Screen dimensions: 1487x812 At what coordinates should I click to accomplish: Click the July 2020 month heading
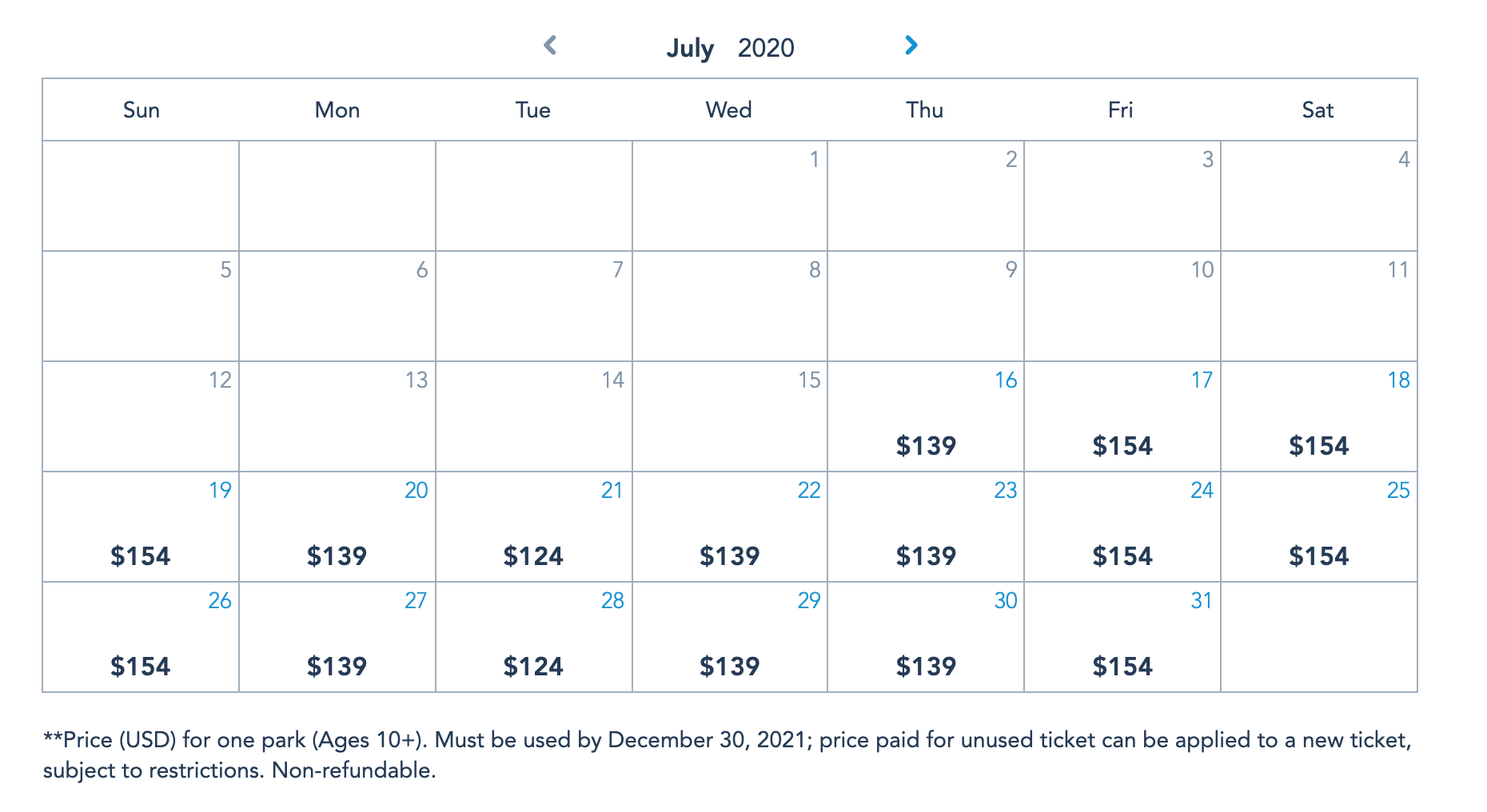coord(730,48)
